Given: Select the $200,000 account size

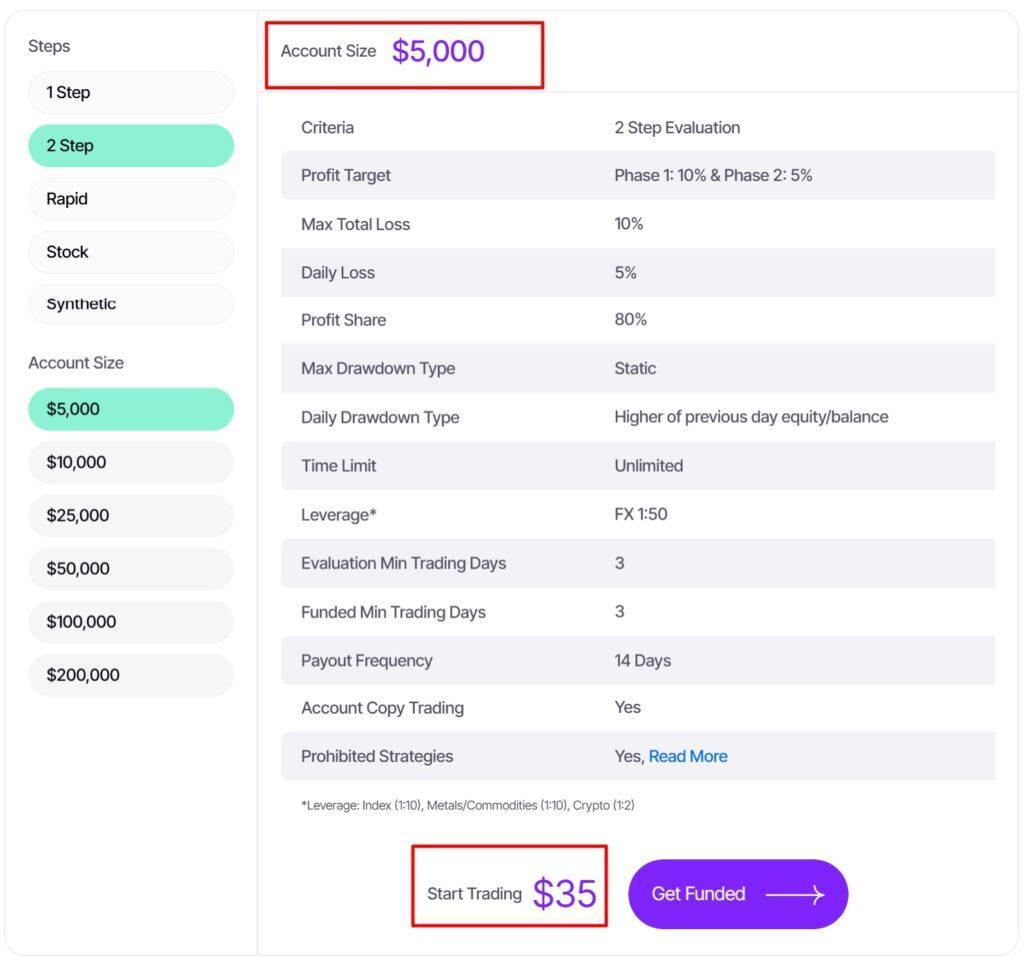Looking at the screenshot, I should click(x=131, y=675).
